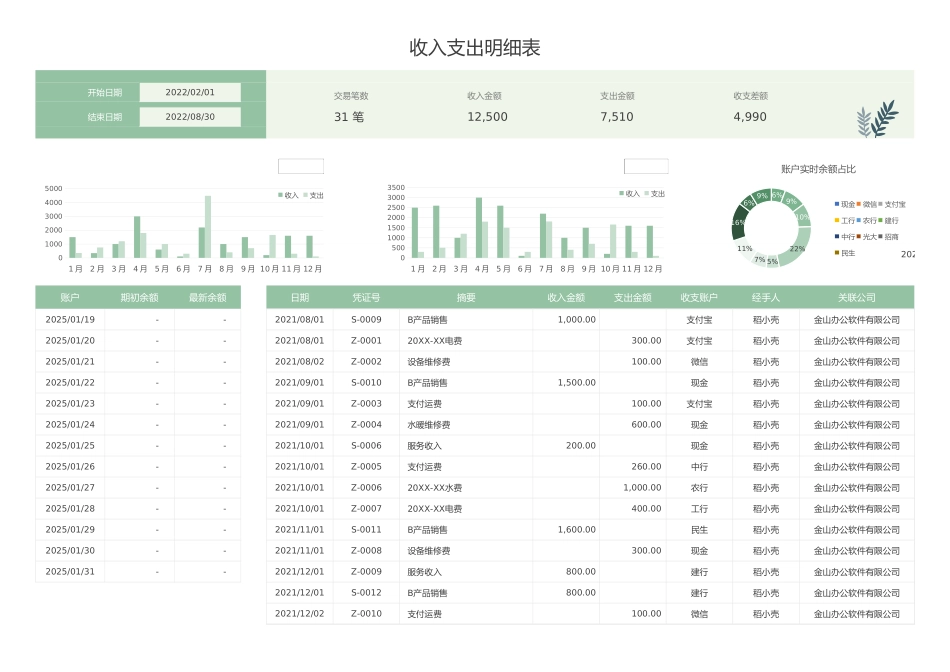Viewport: 950px width, 672px height.
Task: Select voucher number Z-0010
Action: coord(367,613)
